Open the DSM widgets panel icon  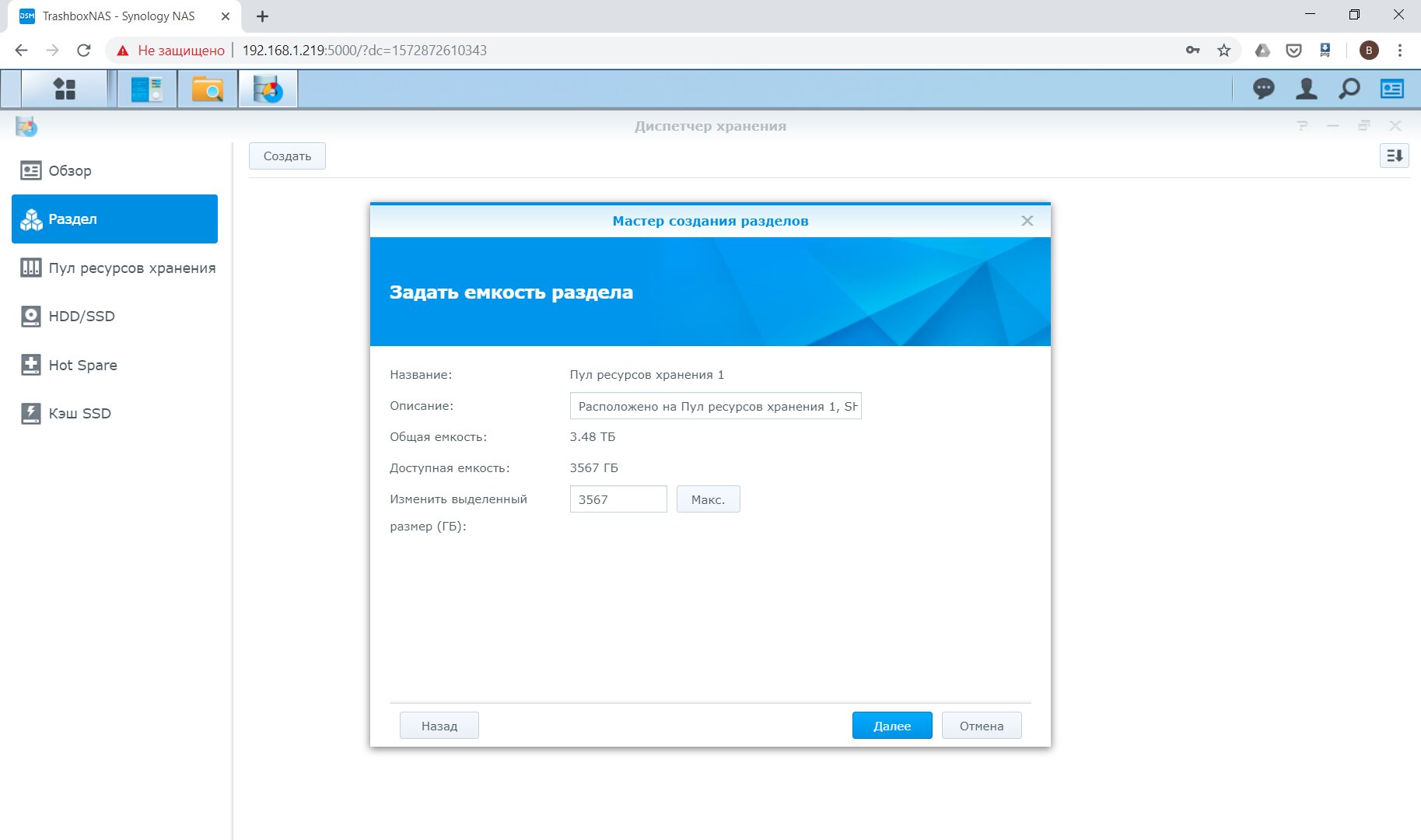[1392, 89]
